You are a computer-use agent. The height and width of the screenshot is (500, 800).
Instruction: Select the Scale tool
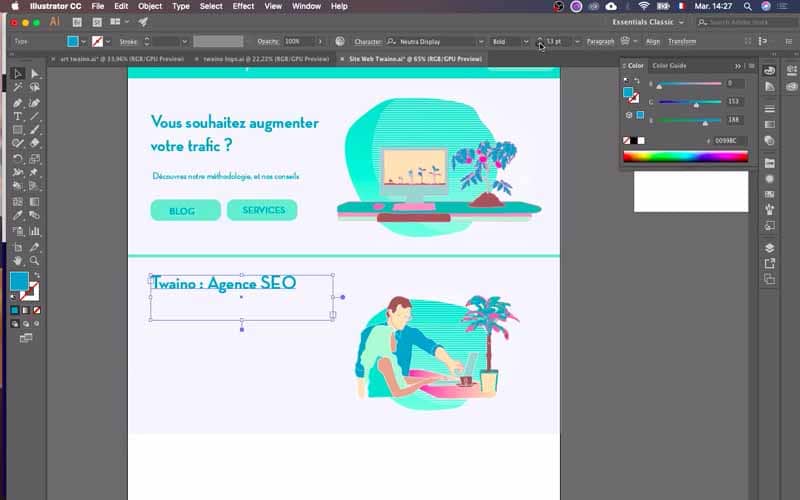[x=34, y=159]
